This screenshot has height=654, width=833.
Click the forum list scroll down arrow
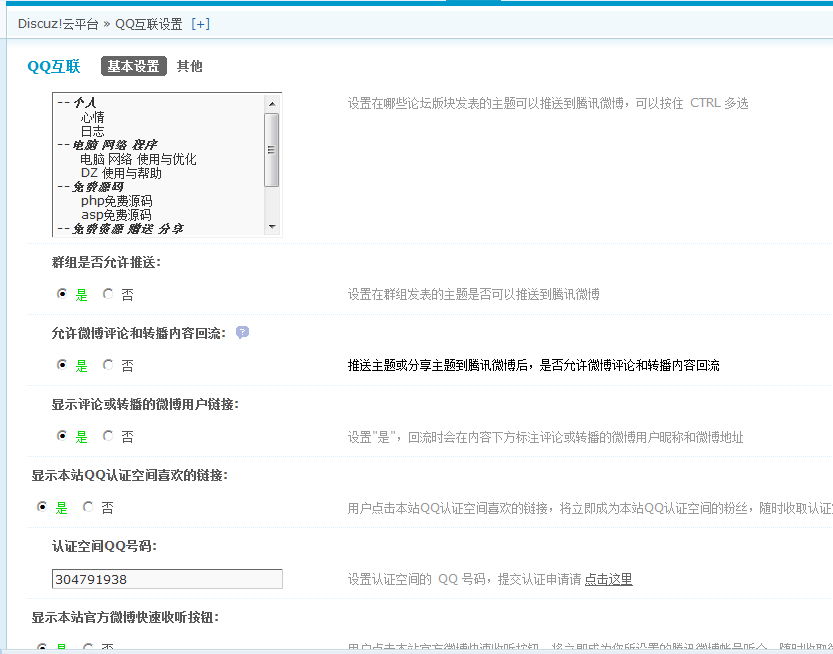[x=272, y=226]
